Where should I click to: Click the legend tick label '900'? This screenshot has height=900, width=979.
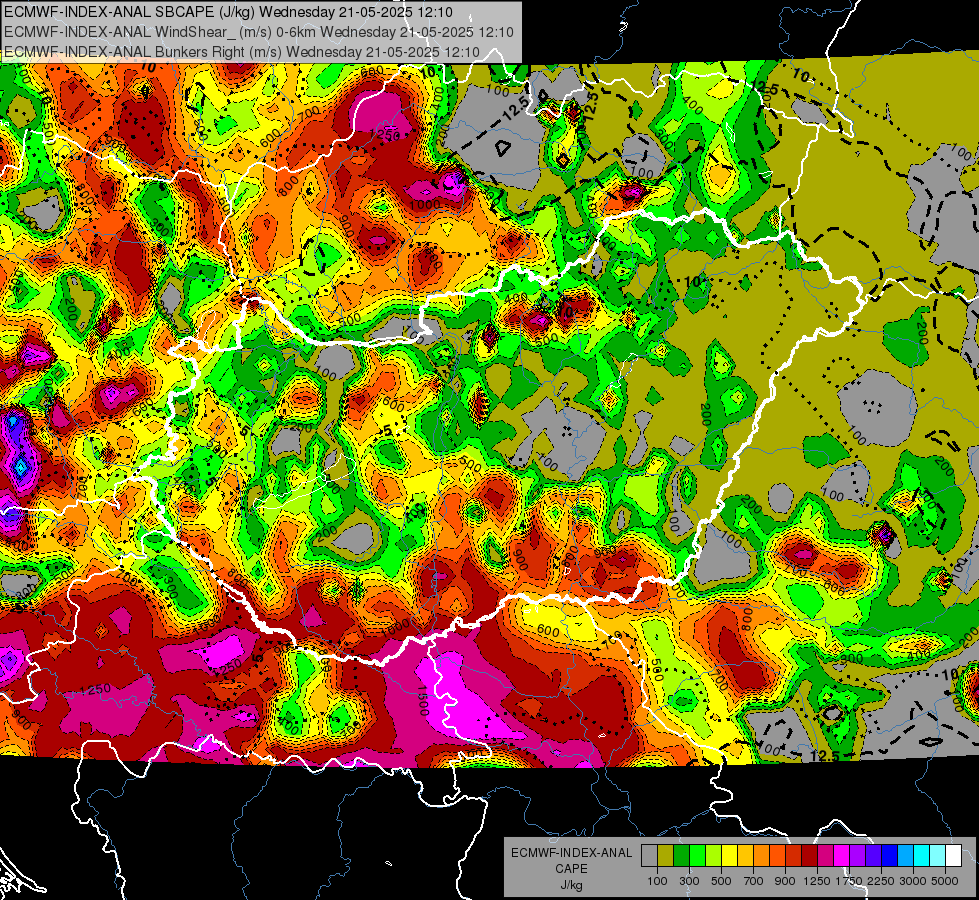785,881
